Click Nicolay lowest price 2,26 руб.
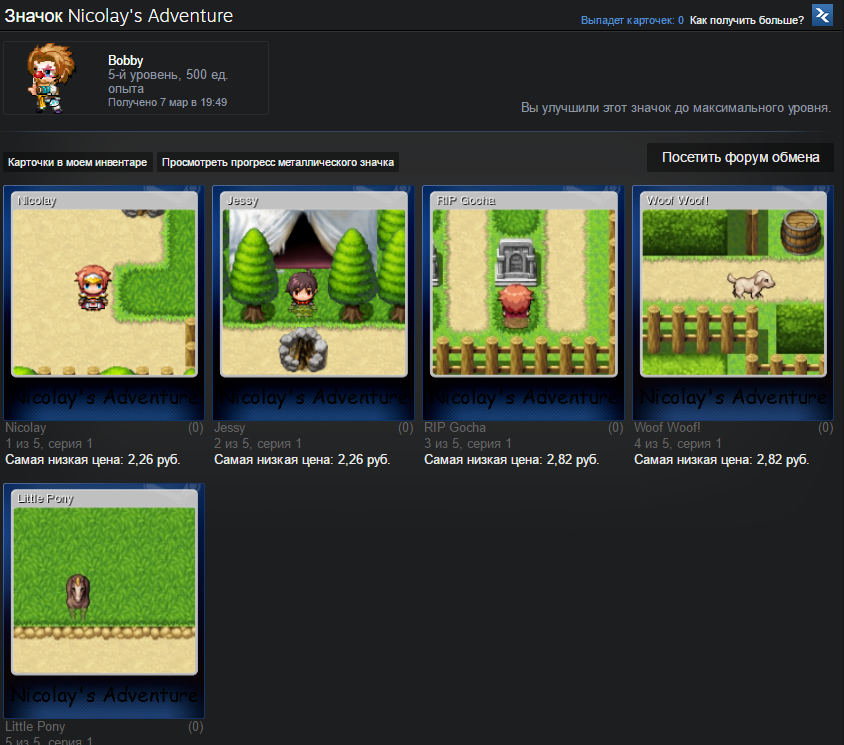Viewport: 844px width, 745px height. tap(93, 460)
